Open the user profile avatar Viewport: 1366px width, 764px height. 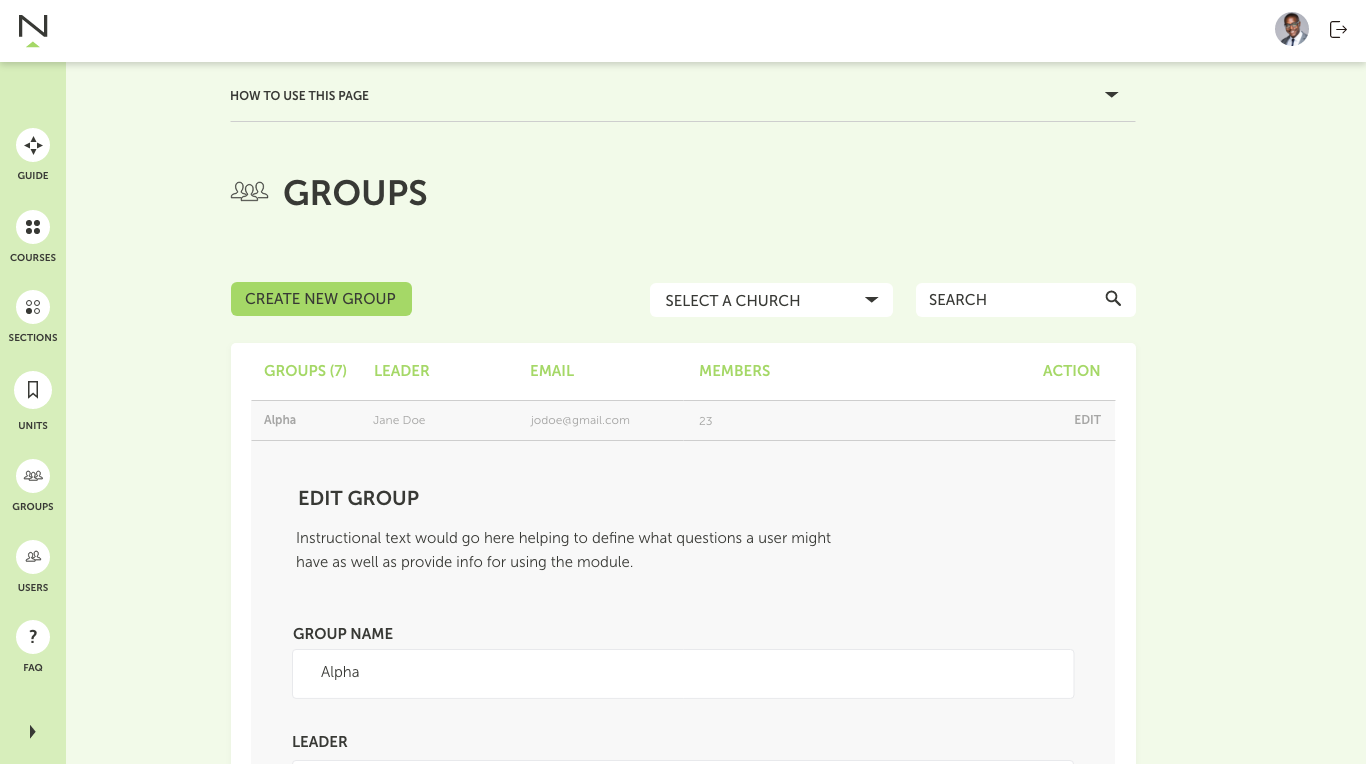tap(1292, 29)
